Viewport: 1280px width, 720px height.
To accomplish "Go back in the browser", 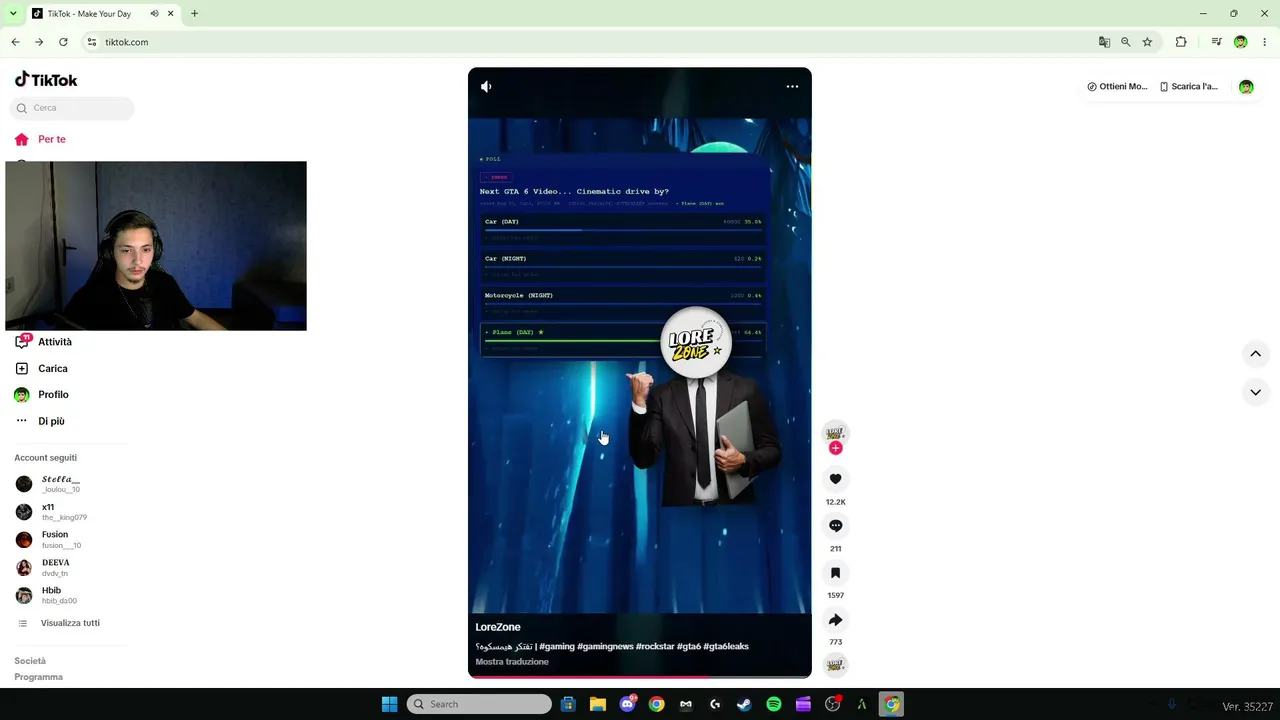I will coord(15,42).
